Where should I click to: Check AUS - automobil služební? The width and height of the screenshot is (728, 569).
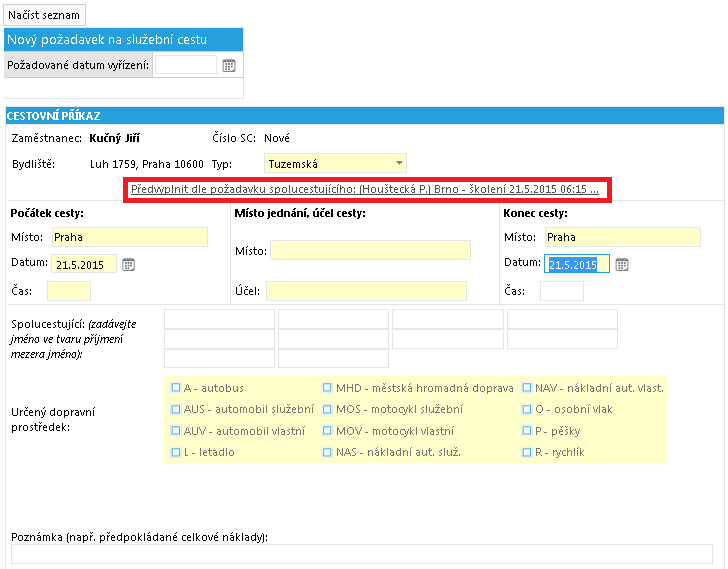pyautogui.click(x=176, y=409)
